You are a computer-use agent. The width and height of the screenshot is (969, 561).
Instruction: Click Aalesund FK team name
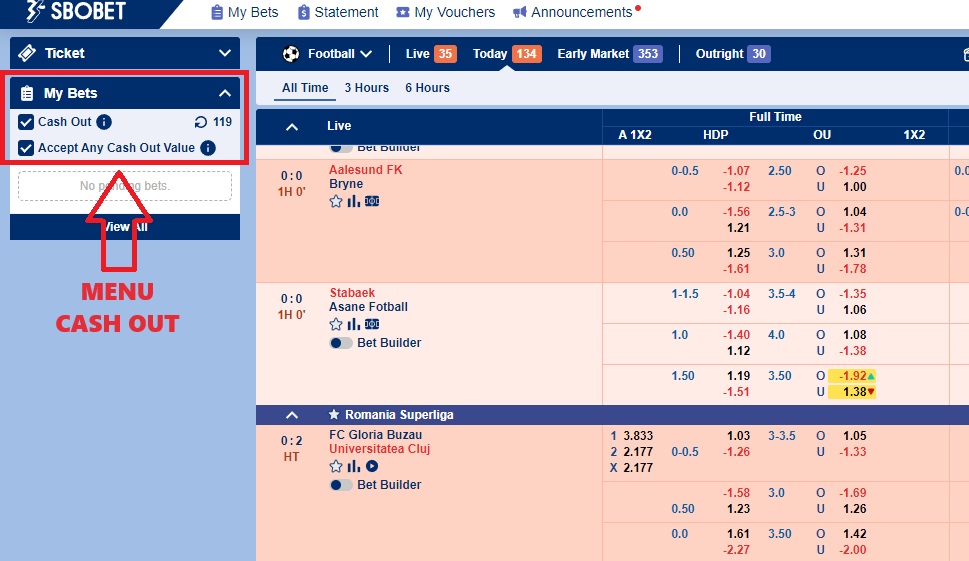(x=365, y=169)
